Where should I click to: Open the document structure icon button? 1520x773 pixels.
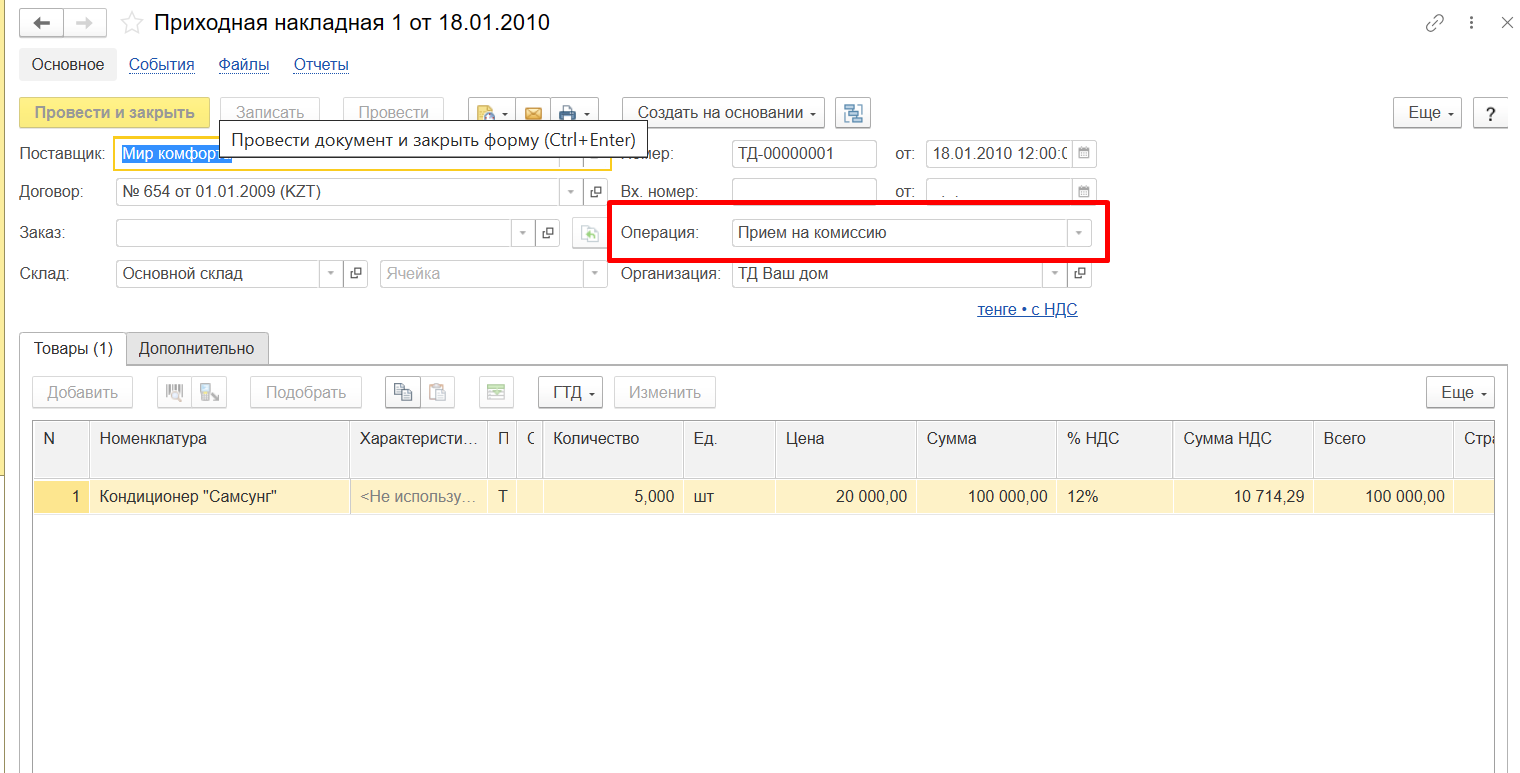(853, 113)
